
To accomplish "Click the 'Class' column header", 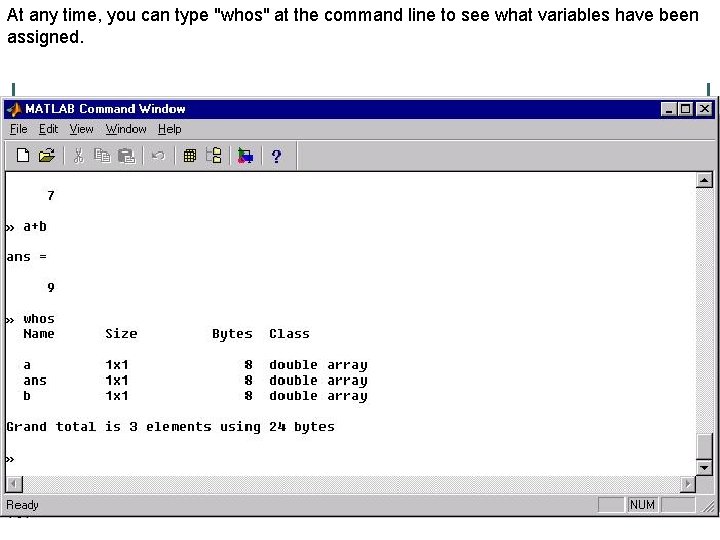I will [x=289, y=334].
